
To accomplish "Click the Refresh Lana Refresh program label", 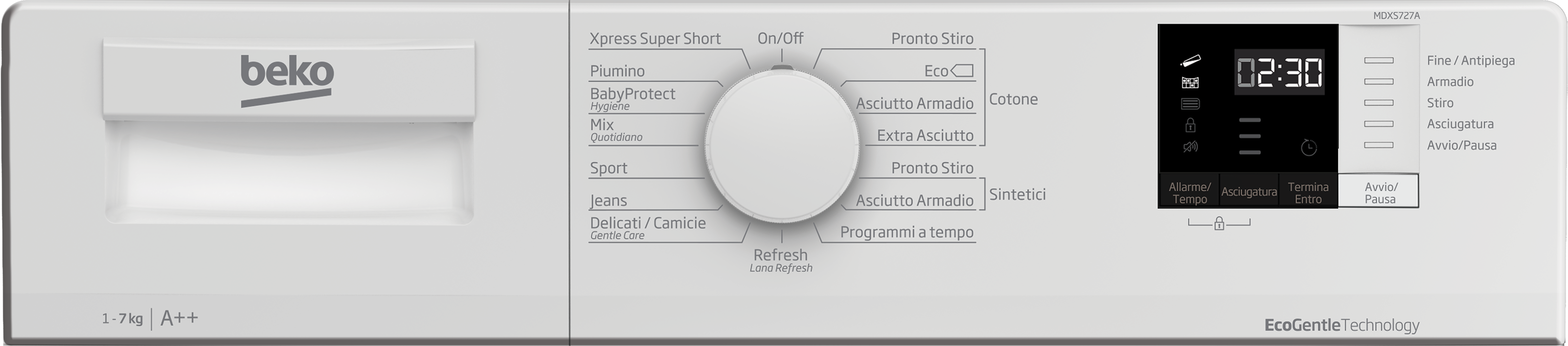I will point(781,260).
